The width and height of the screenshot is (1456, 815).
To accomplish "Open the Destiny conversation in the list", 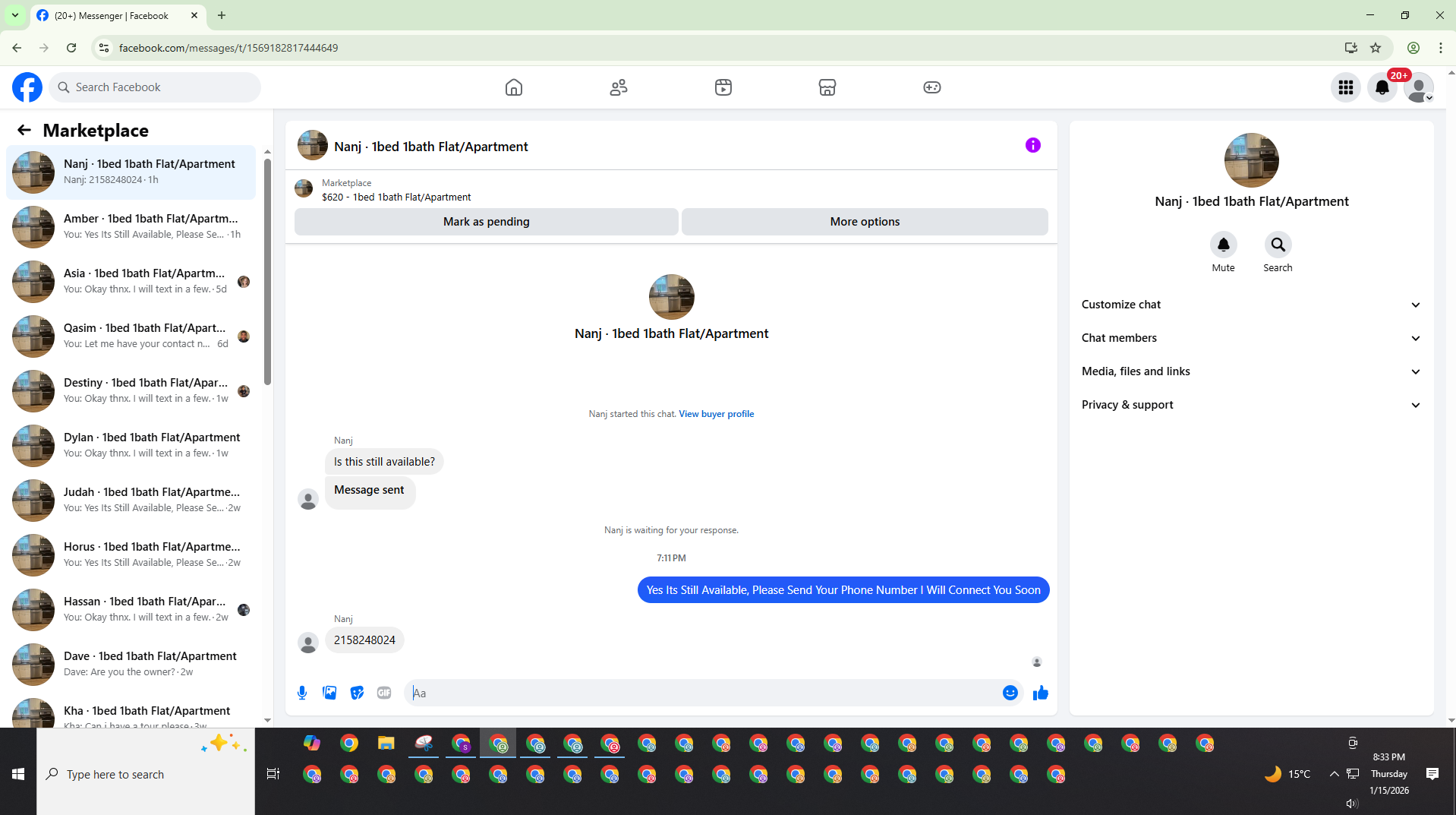I will tap(131, 390).
